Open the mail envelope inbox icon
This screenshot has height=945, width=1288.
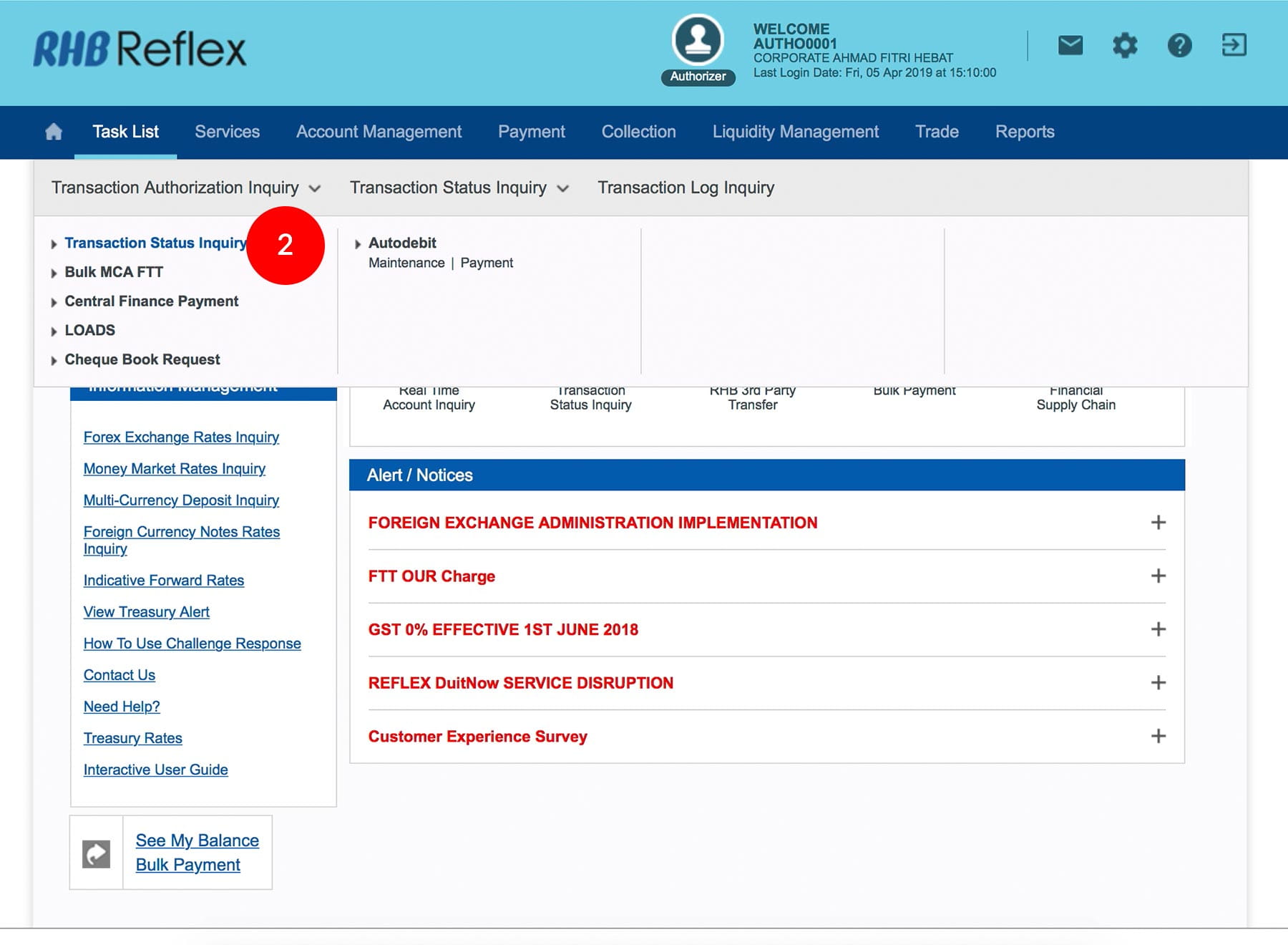click(1070, 46)
